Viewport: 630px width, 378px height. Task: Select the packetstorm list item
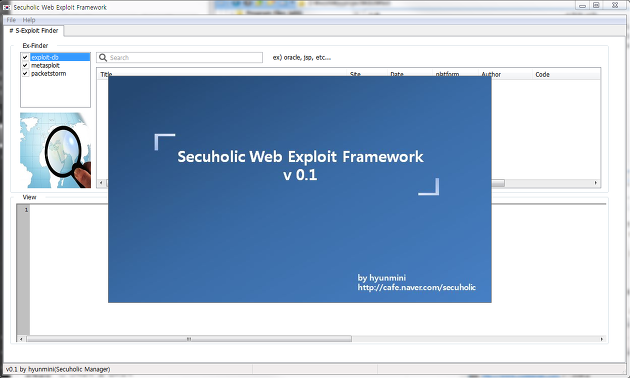(x=49, y=74)
